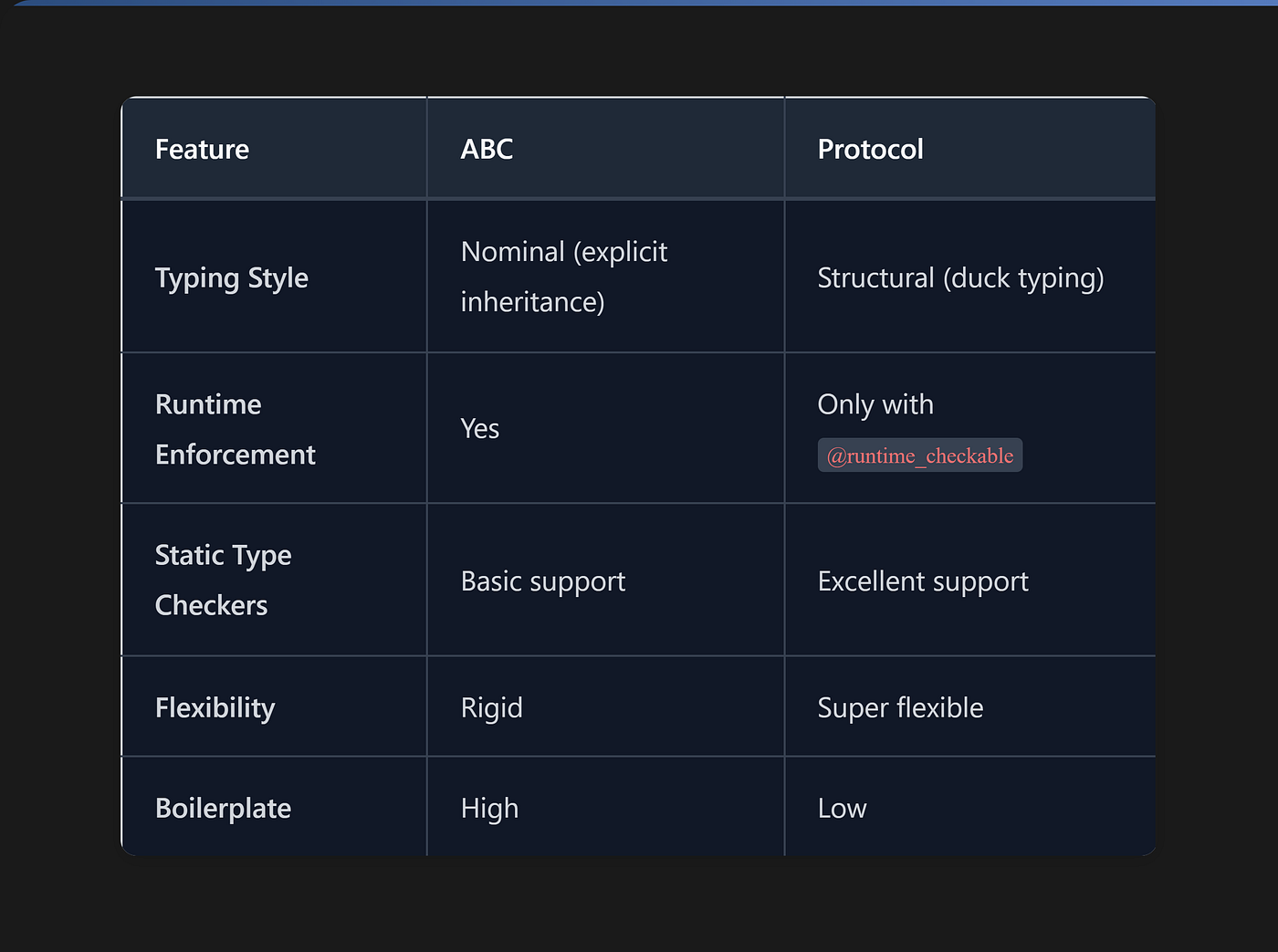Click the High cell under ABC
The image size is (1278, 952).
[x=489, y=808]
